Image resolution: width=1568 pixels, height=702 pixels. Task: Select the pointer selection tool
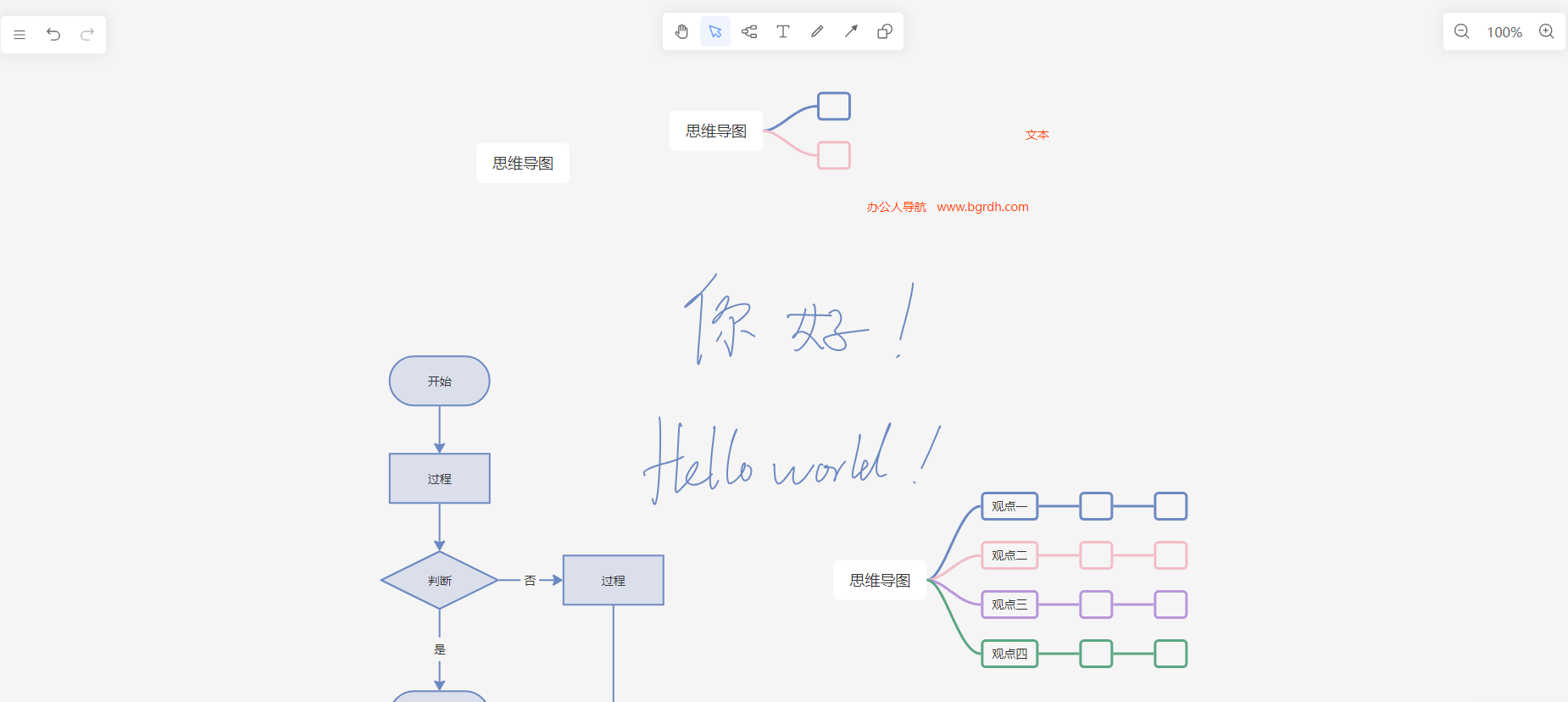click(x=715, y=31)
